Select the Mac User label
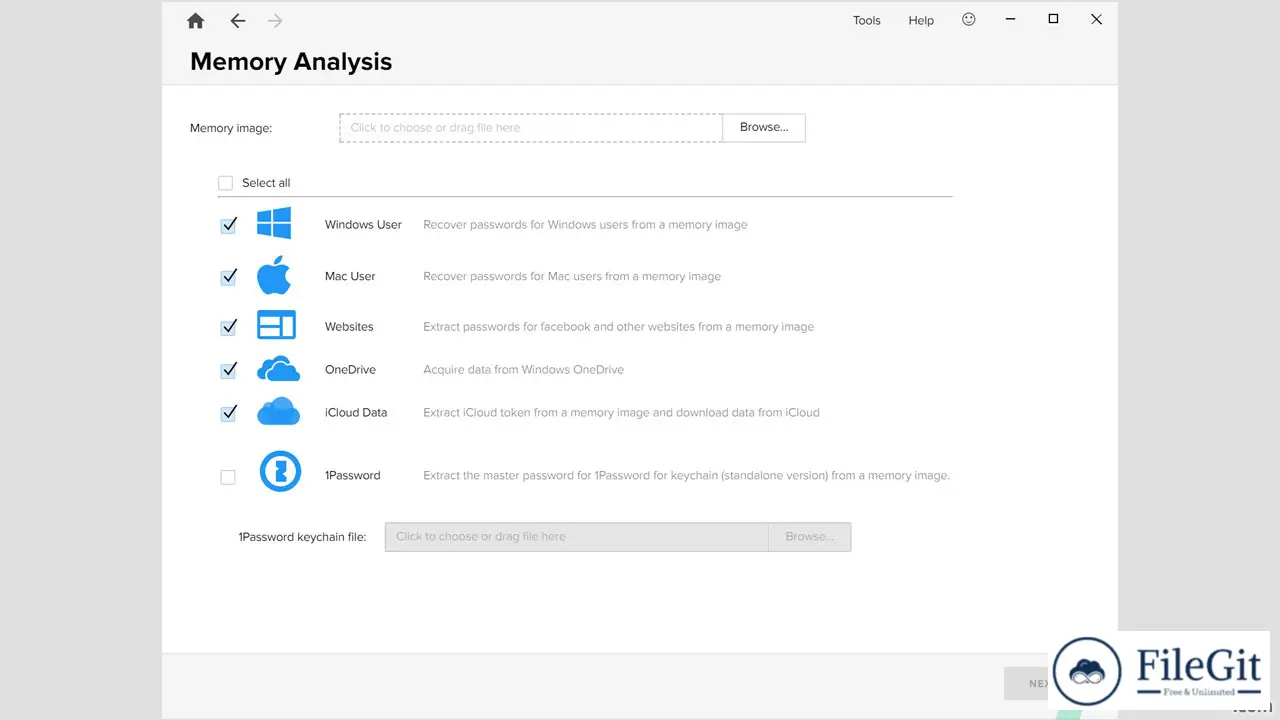Screen dimensions: 1280x720 [x=350, y=276]
